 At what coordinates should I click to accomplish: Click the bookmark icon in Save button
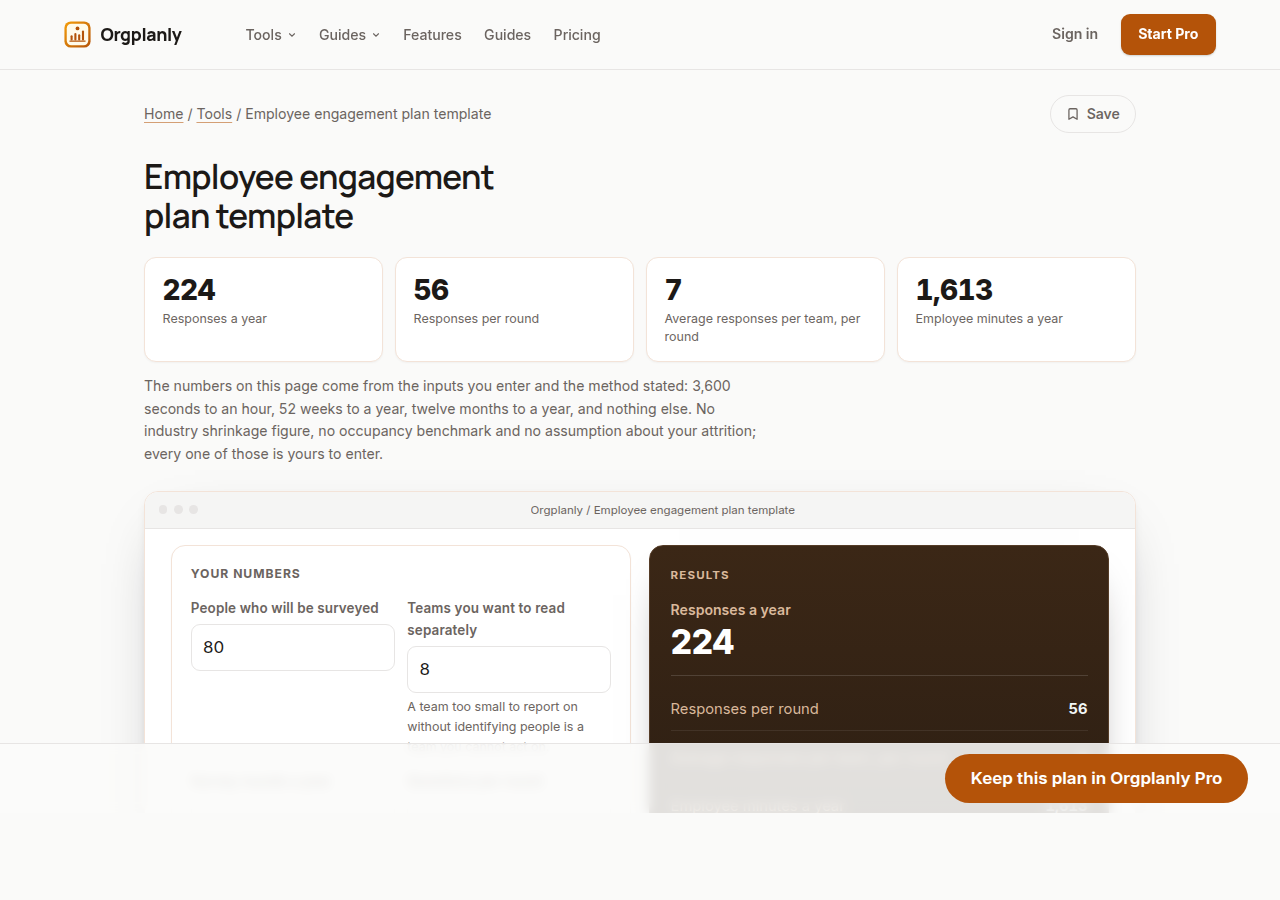coord(1073,114)
